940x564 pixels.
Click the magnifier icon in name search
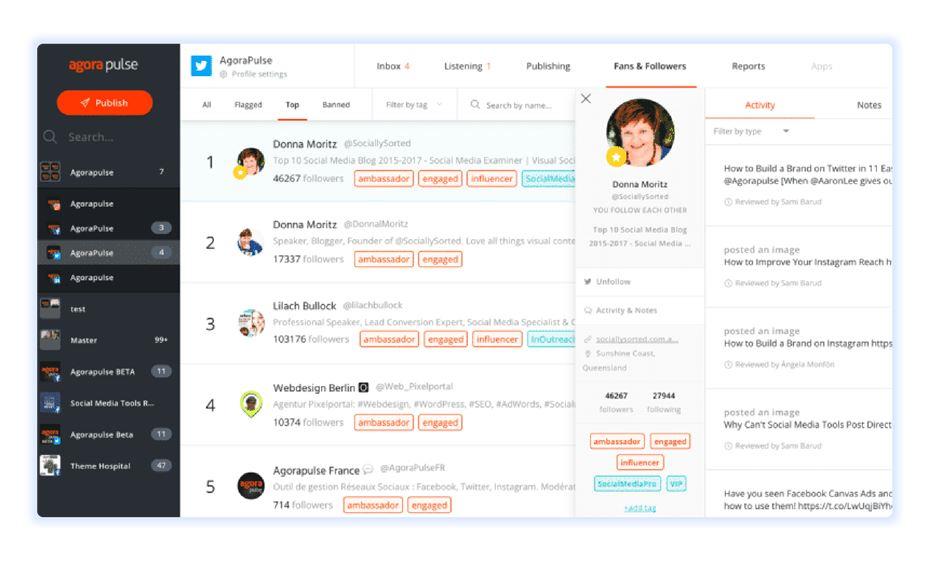click(x=475, y=105)
